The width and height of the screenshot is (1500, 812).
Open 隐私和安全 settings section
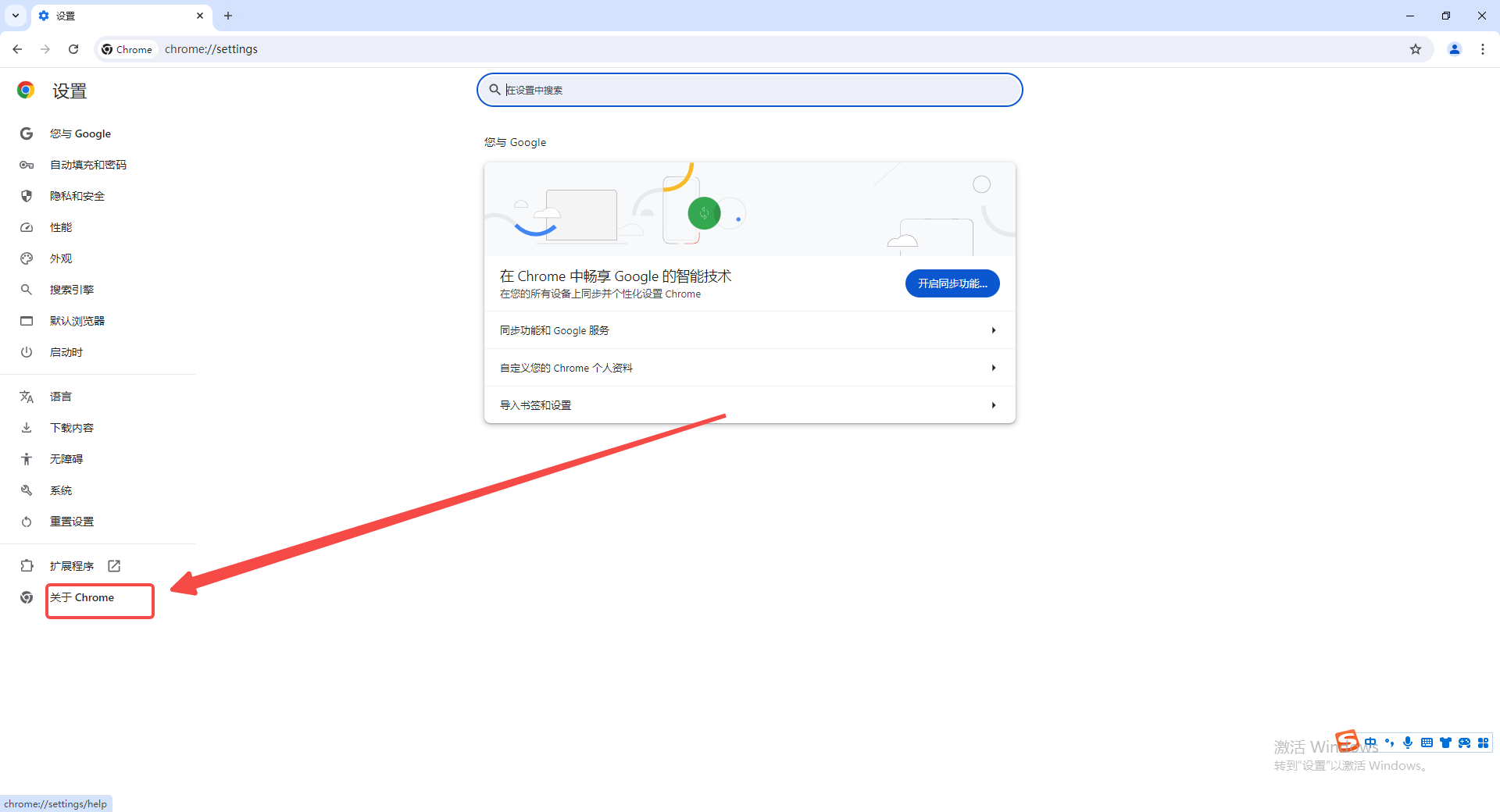77,196
